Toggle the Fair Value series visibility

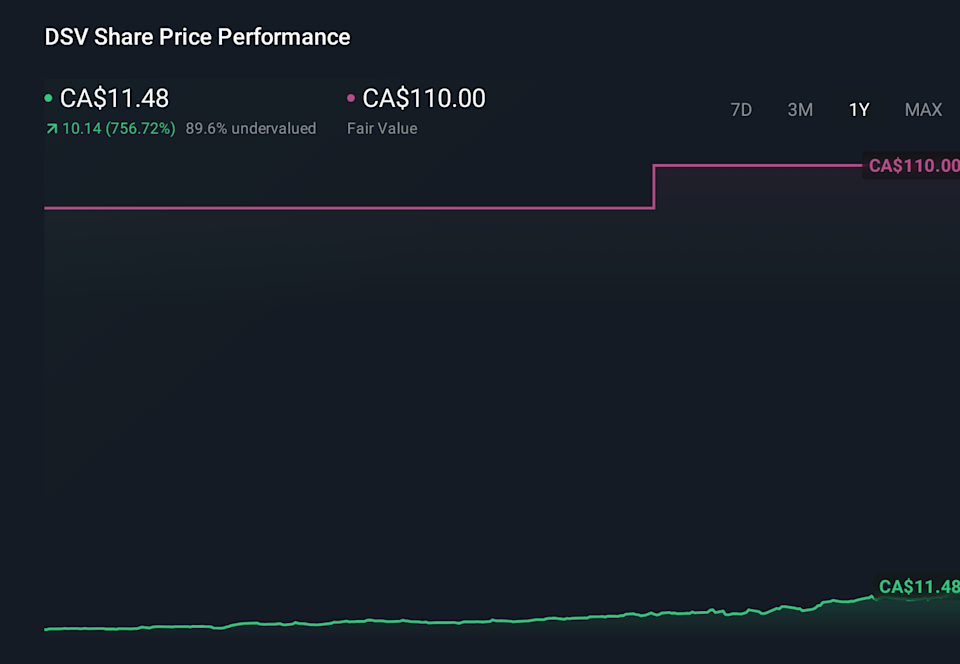(352, 98)
